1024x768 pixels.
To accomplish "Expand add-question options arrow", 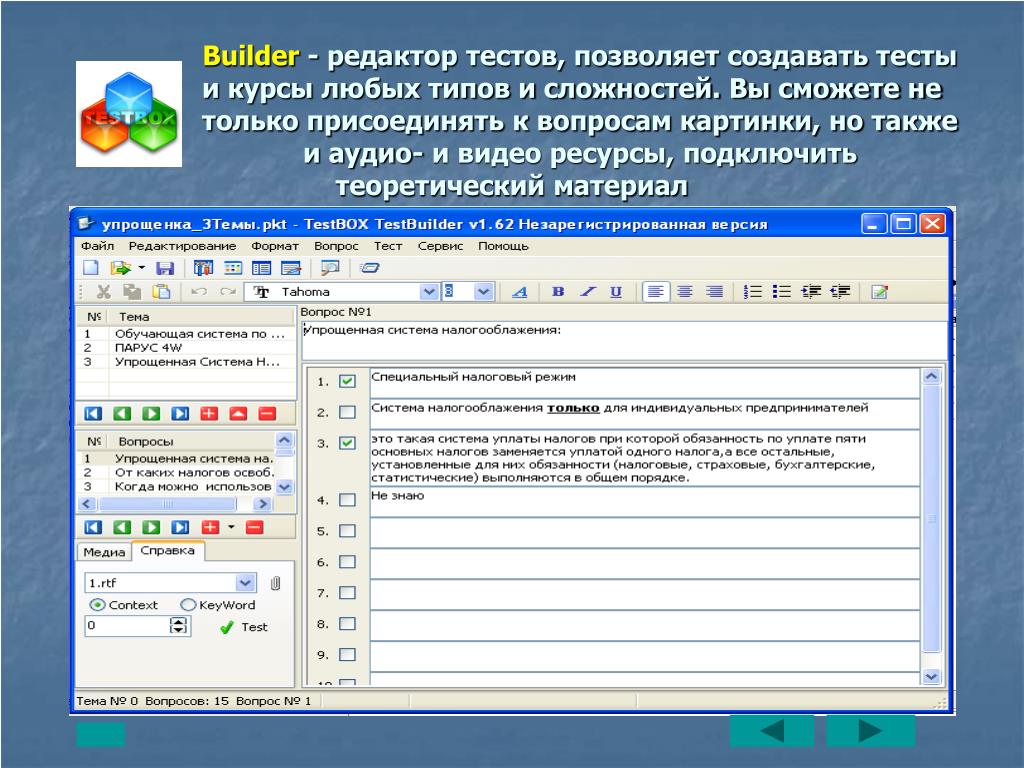I will pyautogui.click(x=231, y=526).
